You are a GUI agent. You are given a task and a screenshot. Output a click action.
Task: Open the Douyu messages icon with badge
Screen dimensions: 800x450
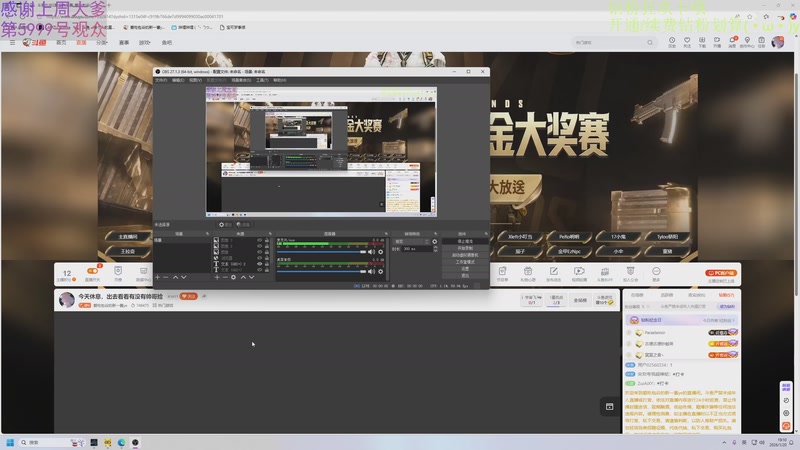(733, 40)
